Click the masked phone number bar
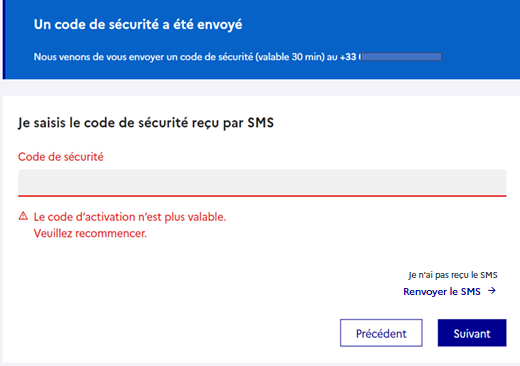The width and height of the screenshot is (520, 366). (401, 57)
